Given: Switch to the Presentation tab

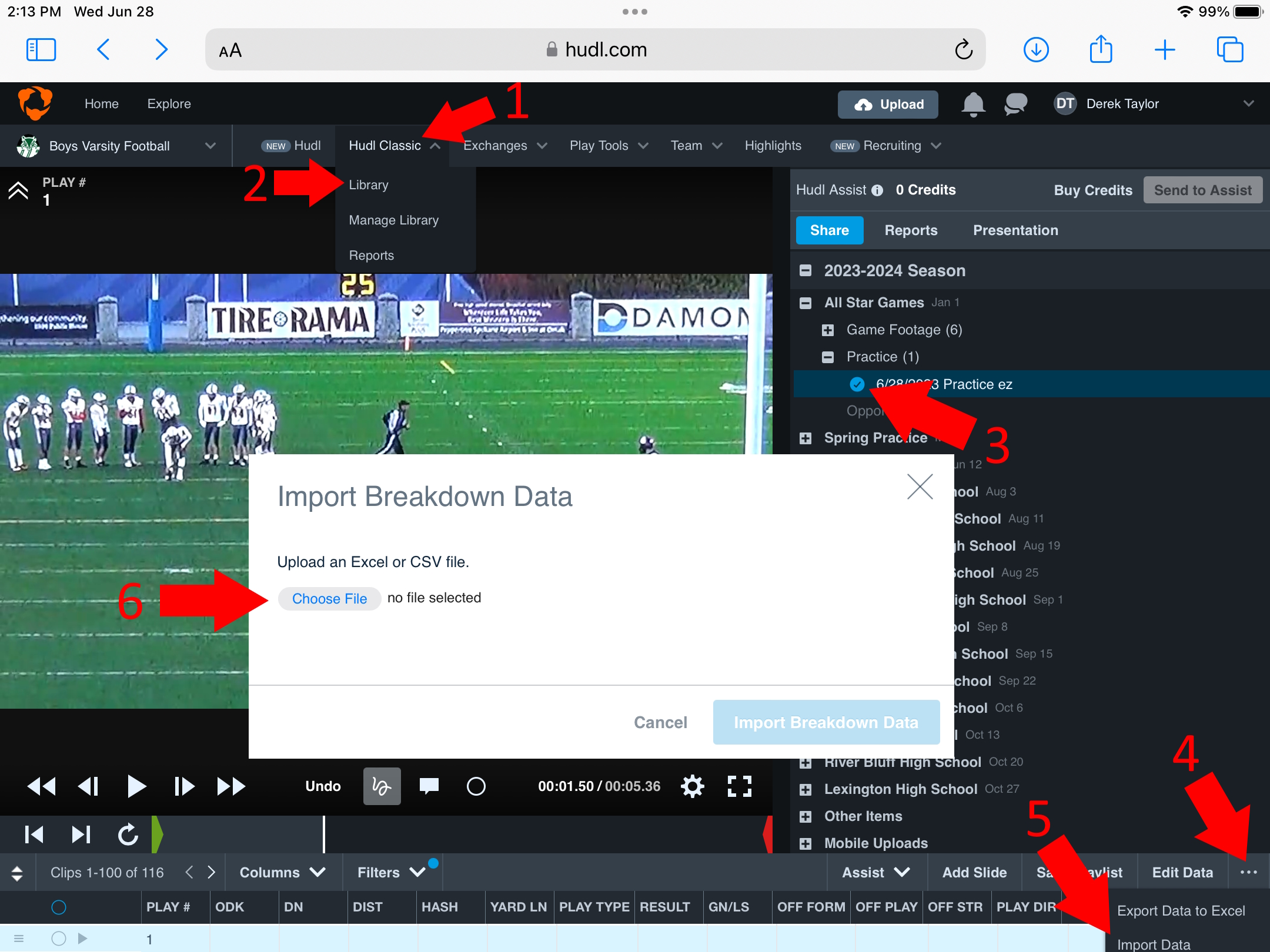Looking at the screenshot, I should (x=1015, y=230).
